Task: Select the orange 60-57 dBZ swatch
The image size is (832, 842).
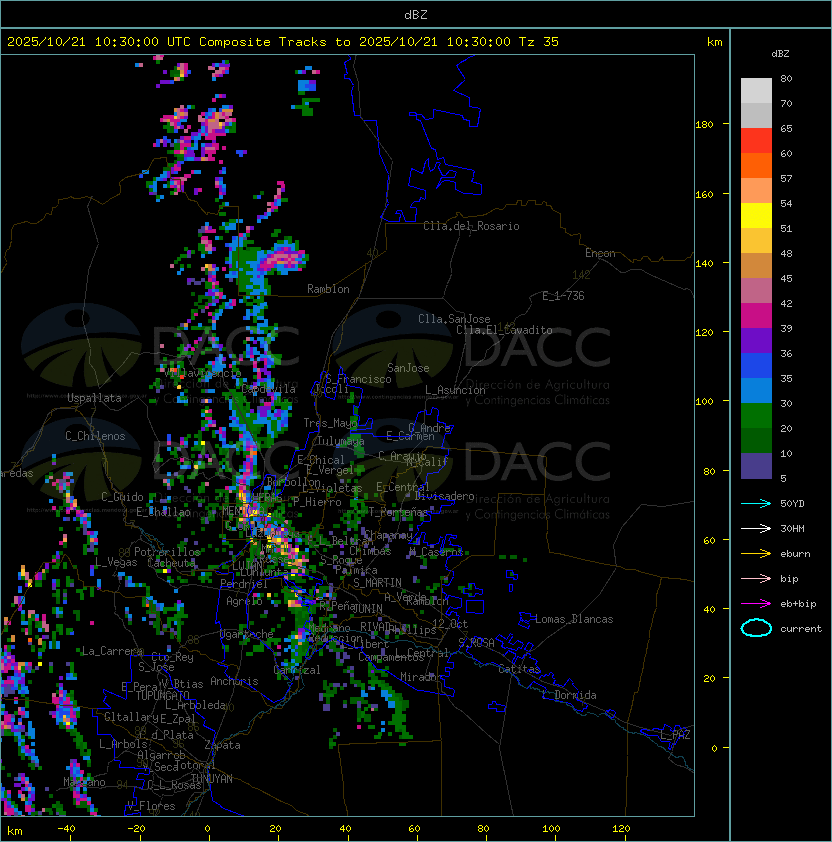Action: click(x=756, y=165)
